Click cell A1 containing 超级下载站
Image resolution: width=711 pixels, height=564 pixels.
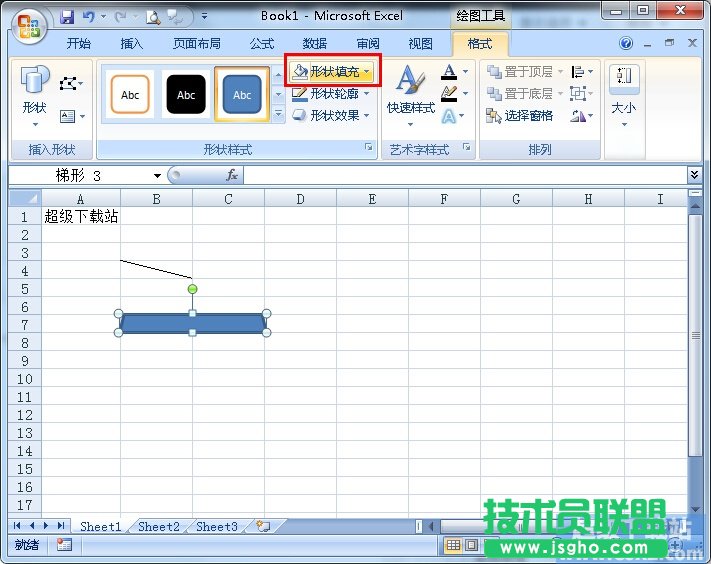pos(80,216)
